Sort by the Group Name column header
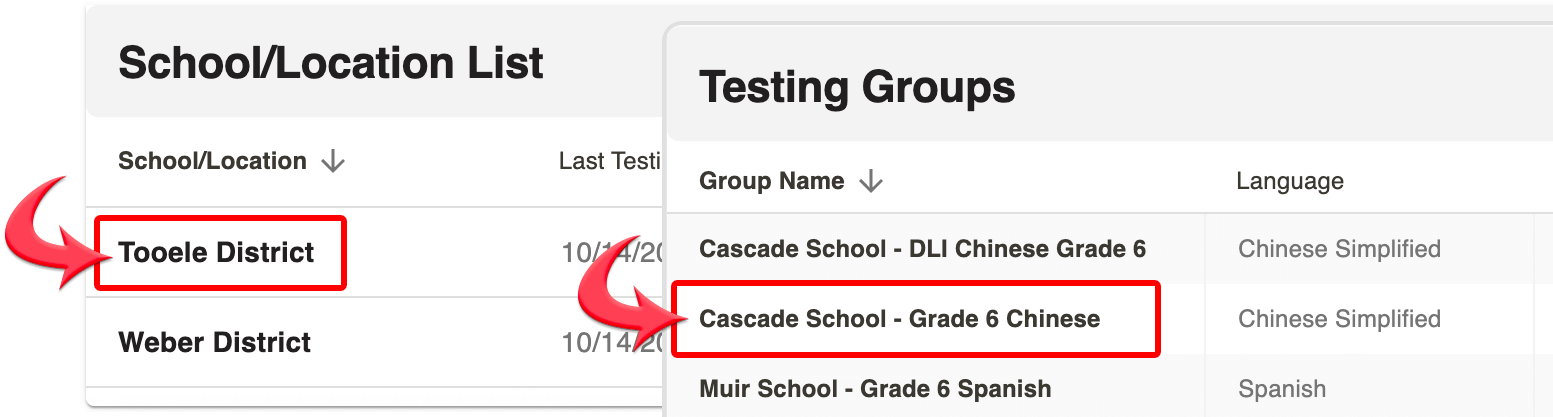Viewport: 1553px width, 417px height. pos(771,182)
